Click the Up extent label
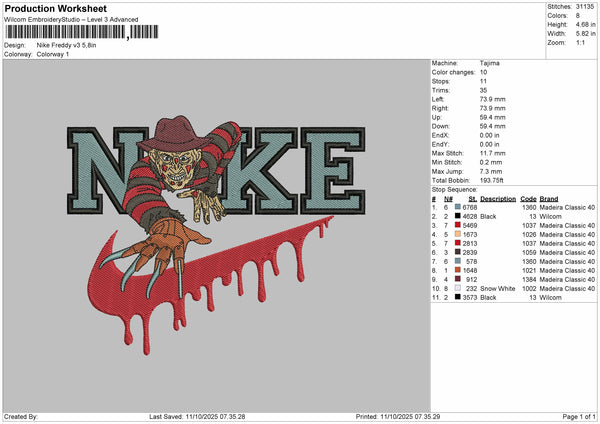The width and height of the screenshot is (600, 424). click(437, 117)
